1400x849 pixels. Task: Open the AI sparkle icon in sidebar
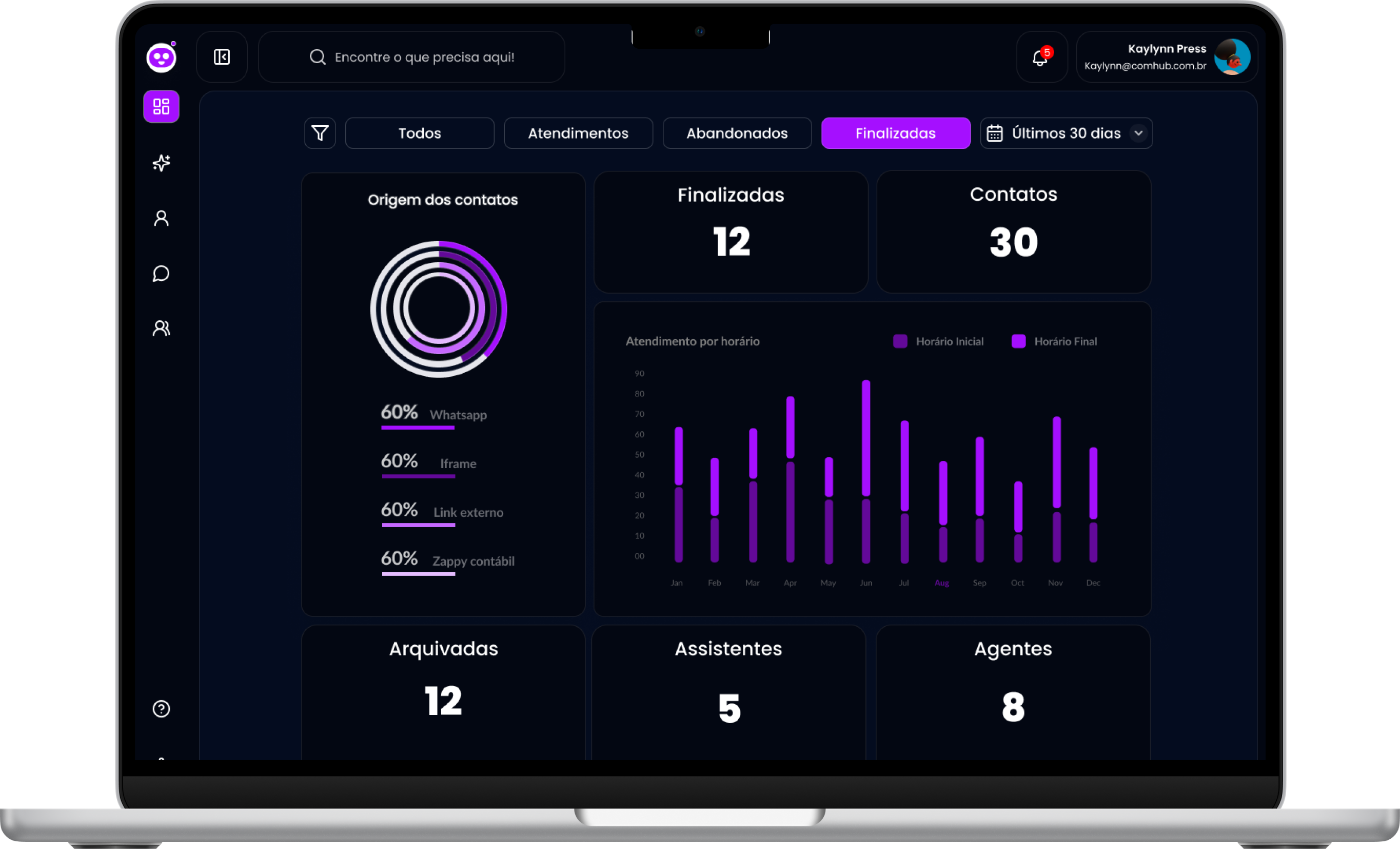[162, 163]
